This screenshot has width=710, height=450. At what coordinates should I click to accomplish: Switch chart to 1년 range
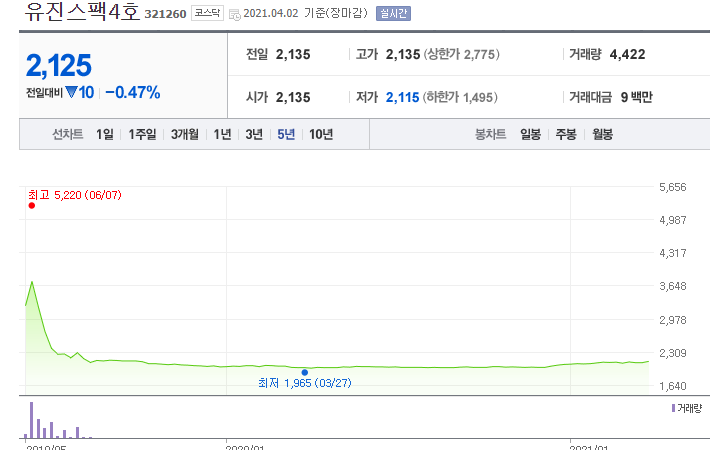222,134
